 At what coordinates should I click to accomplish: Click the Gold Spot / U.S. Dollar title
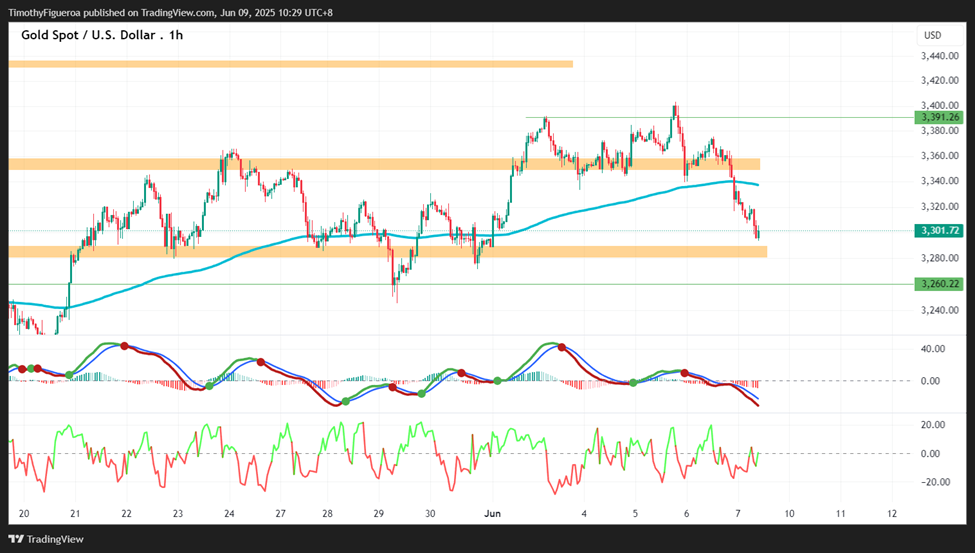(88, 35)
